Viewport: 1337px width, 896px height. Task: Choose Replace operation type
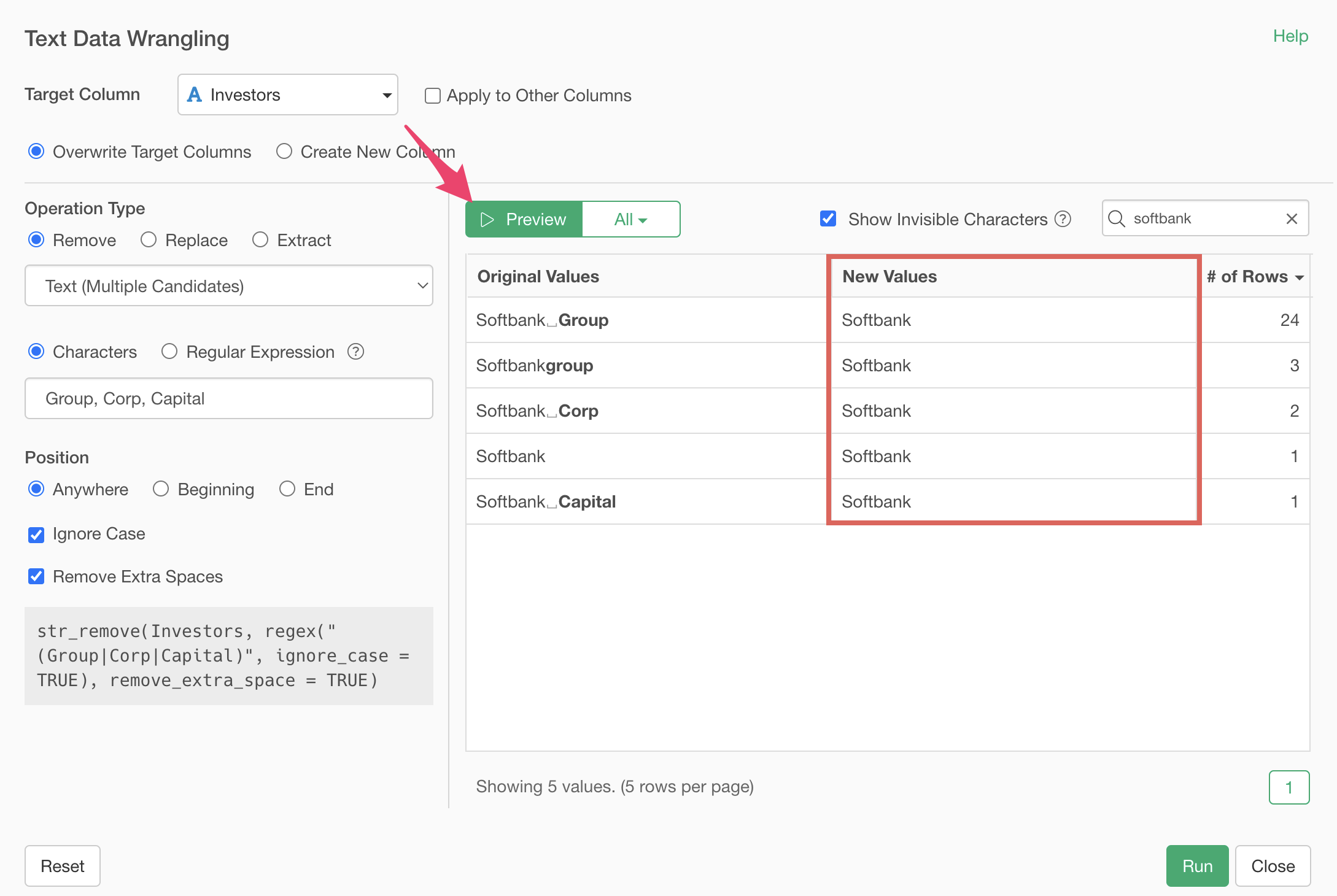pyautogui.click(x=149, y=240)
